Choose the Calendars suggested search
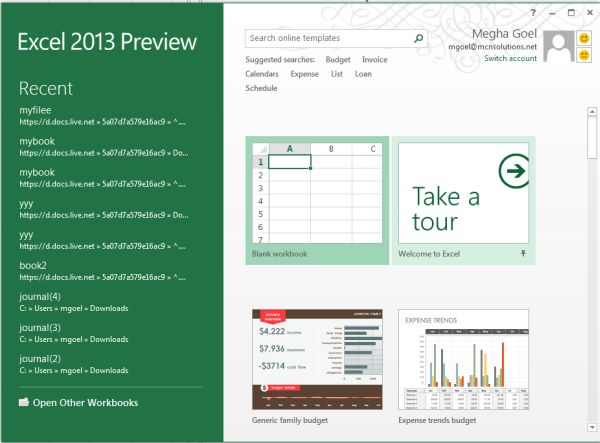The height and width of the screenshot is (443, 600). 262,74
